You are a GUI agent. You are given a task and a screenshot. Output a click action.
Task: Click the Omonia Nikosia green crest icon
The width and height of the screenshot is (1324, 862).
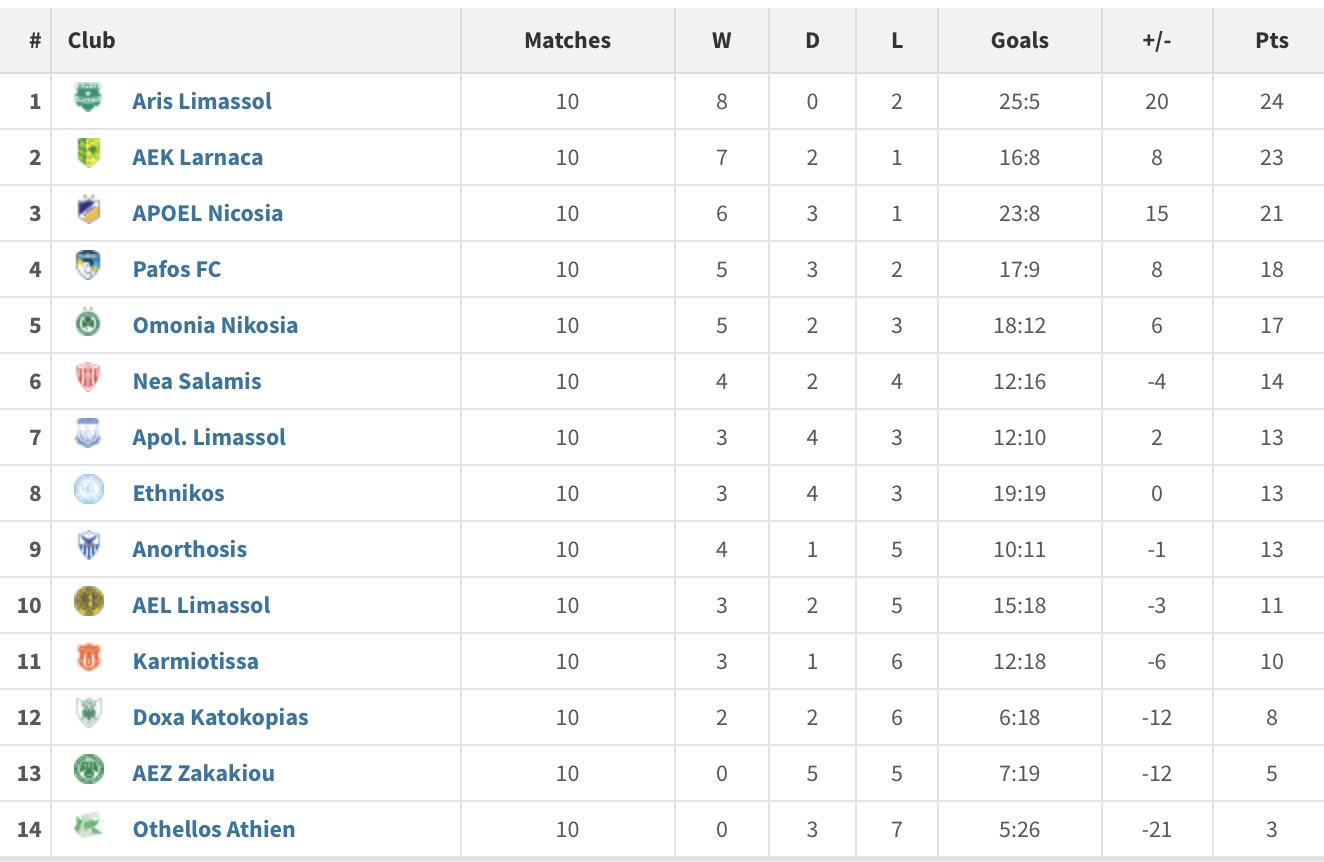tap(88, 322)
